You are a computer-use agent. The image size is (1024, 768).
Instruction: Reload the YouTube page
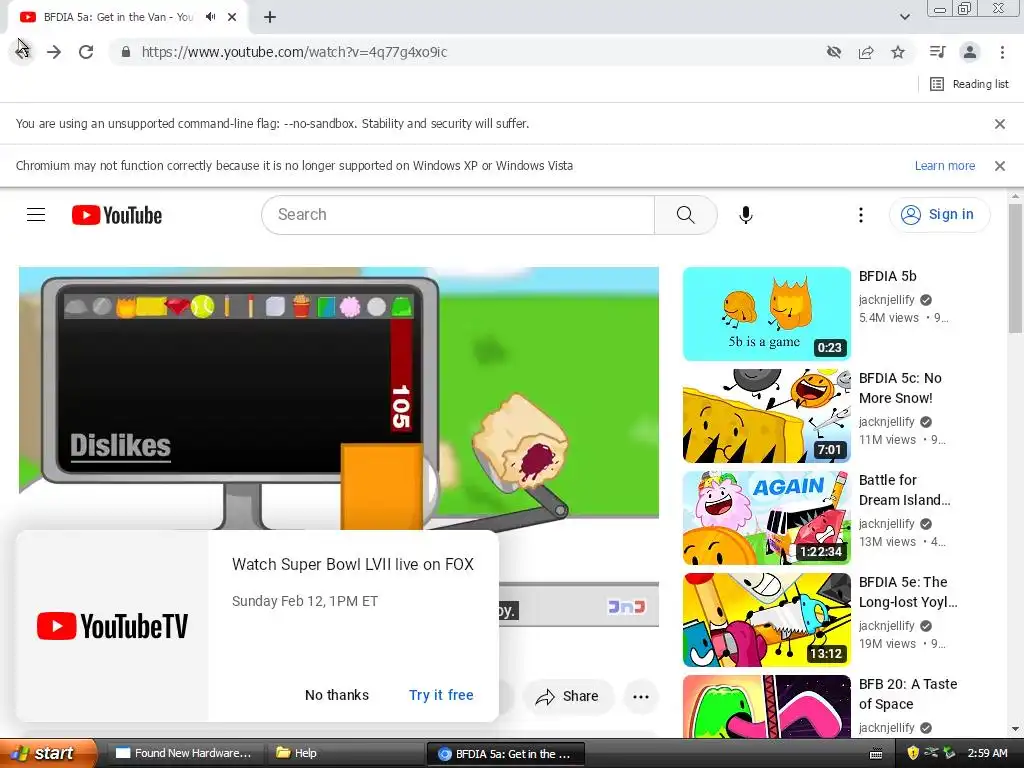86,52
